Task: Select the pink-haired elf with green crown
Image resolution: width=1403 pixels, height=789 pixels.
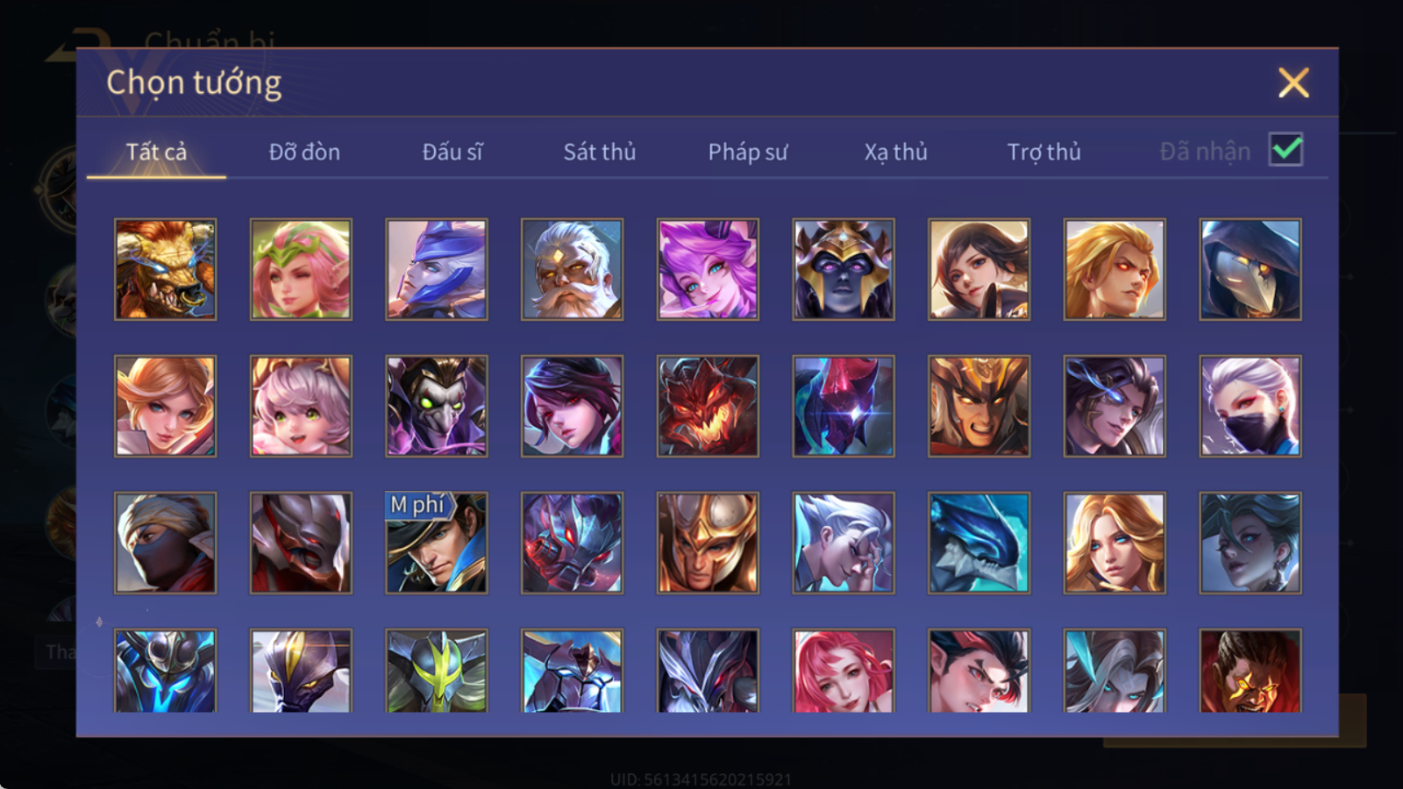Action: [301, 270]
